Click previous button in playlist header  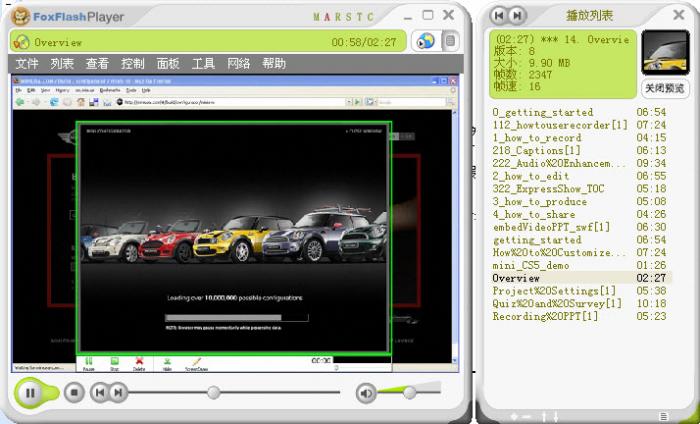point(499,16)
